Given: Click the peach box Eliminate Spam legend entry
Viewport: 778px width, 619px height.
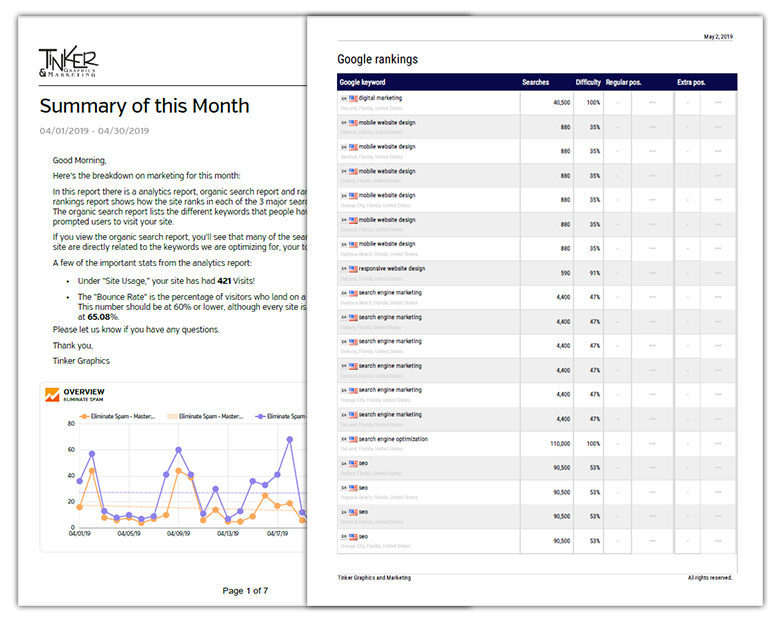Looking at the screenshot, I should (205, 417).
